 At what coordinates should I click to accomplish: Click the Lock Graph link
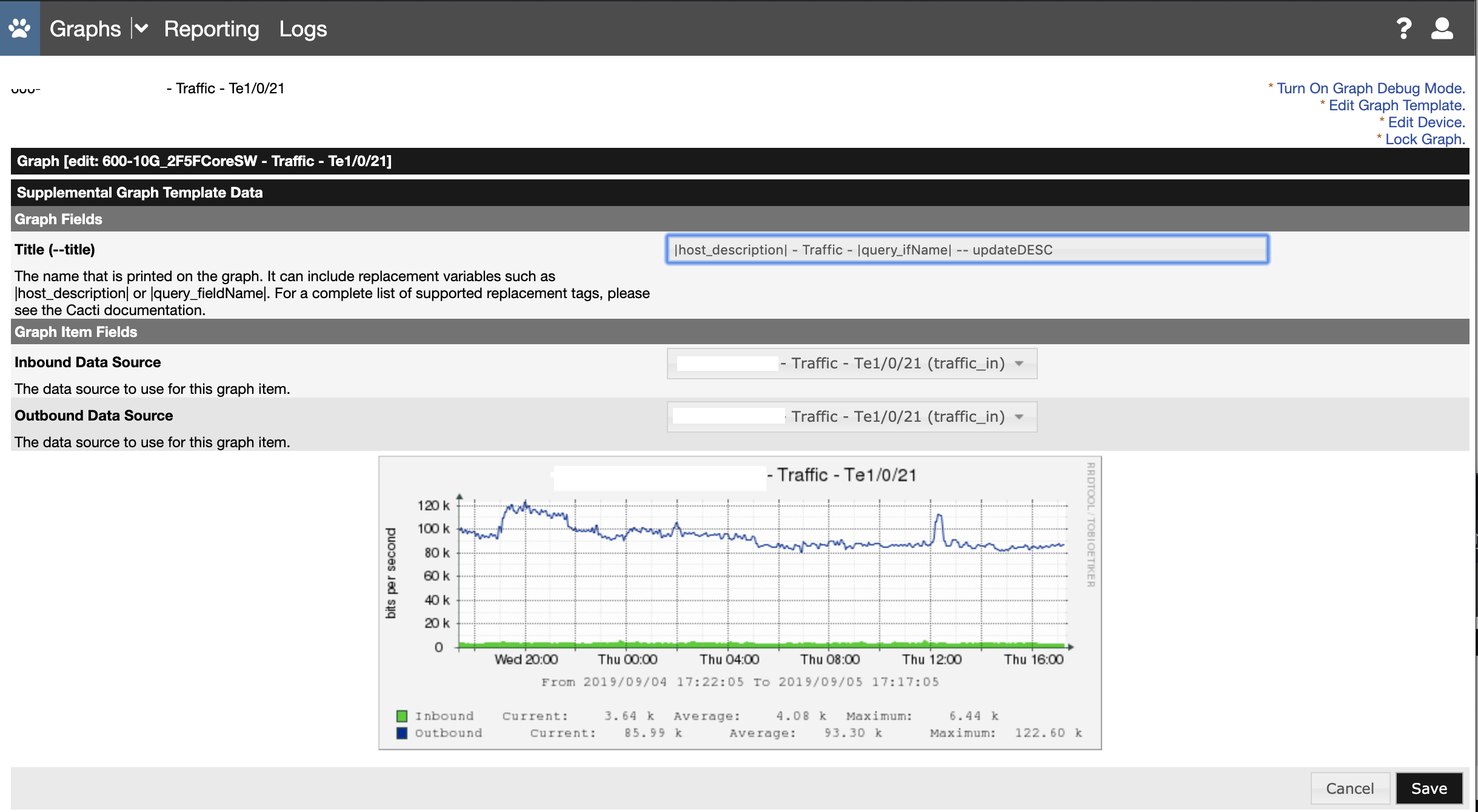(x=1425, y=139)
